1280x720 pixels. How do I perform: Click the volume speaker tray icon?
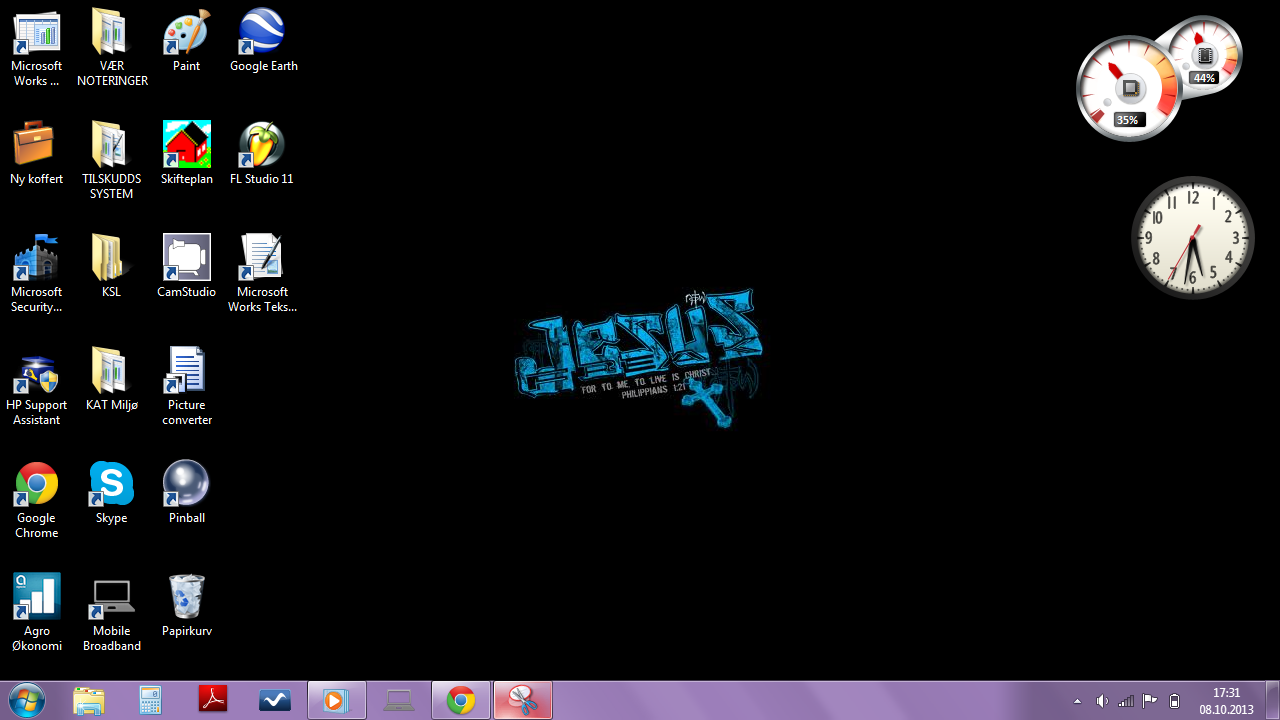coord(1102,701)
